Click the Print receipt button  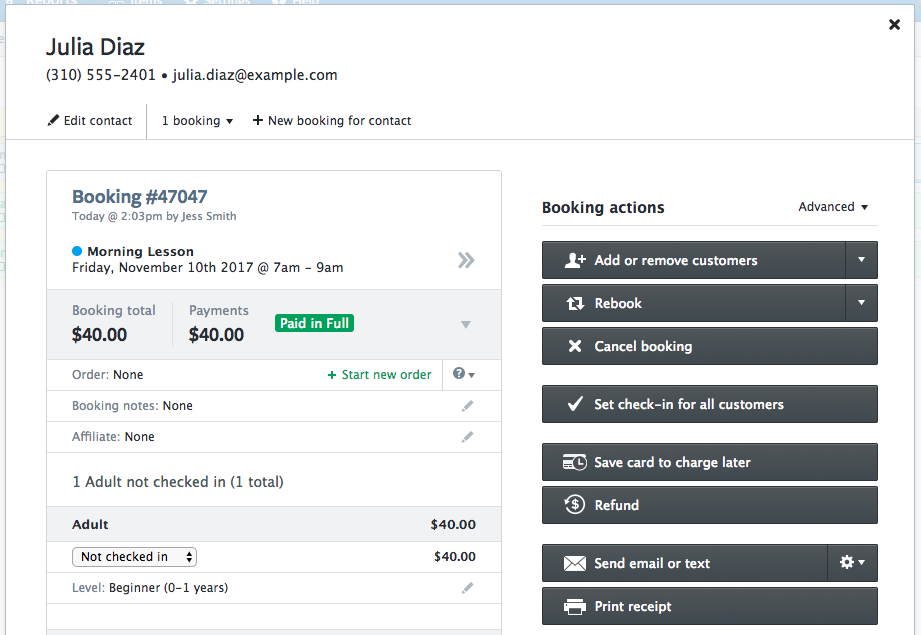click(x=709, y=606)
